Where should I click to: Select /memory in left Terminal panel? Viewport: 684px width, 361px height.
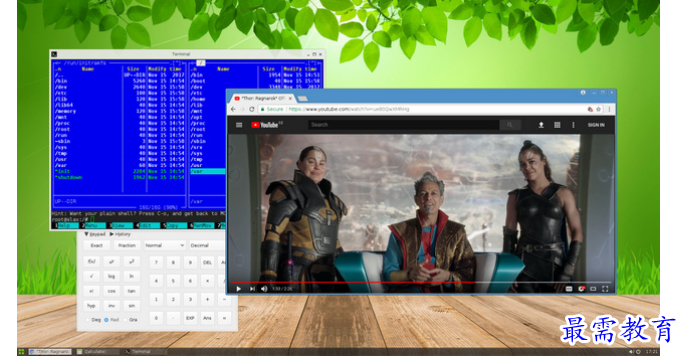[x=65, y=111]
